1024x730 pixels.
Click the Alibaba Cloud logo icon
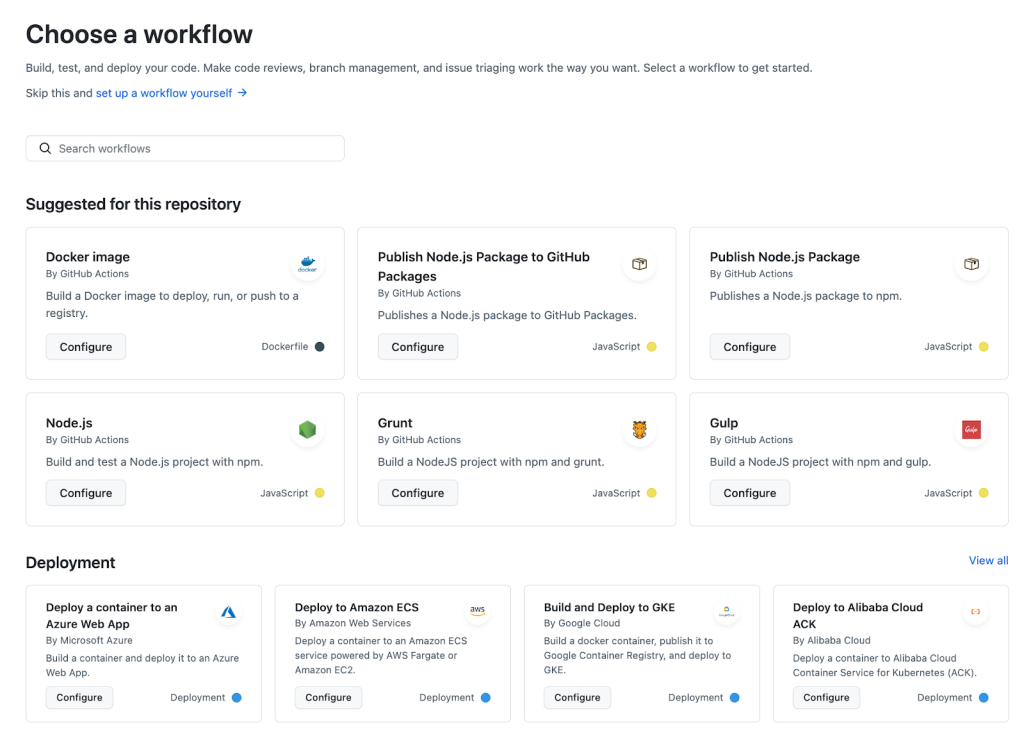[x=975, y=611]
